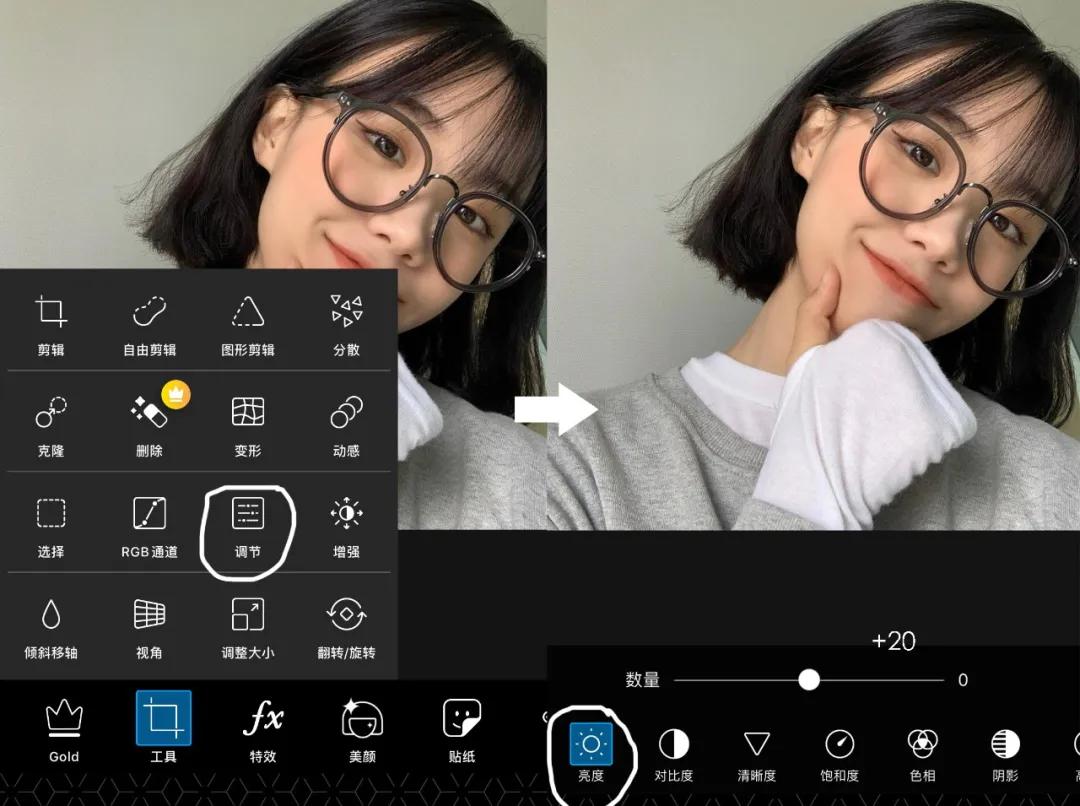Open the 克隆 clone tool
Viewport: 1080px width, 806px height.
click(x=52, y=425)
